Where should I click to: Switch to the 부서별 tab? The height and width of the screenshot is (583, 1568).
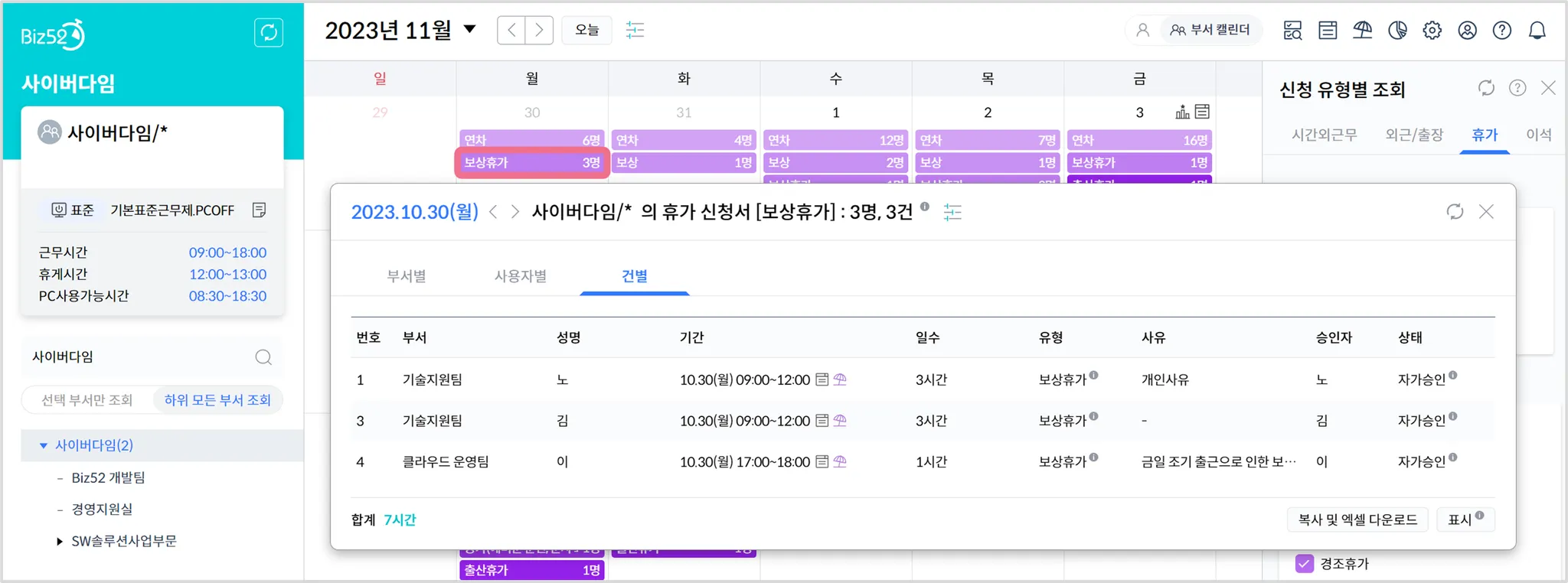coord(407,276)
